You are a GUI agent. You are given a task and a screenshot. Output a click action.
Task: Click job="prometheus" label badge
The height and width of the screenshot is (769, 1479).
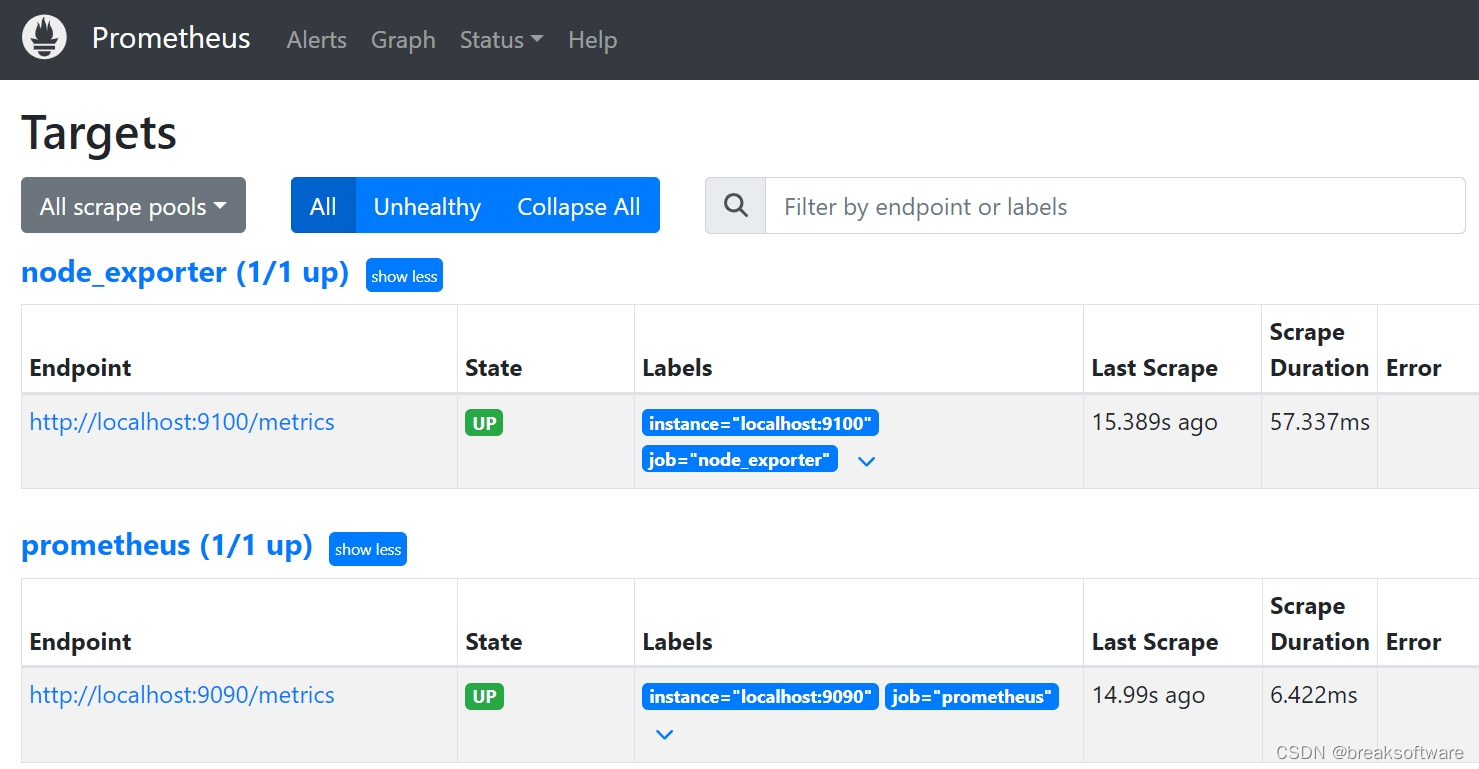coord(972,696)
